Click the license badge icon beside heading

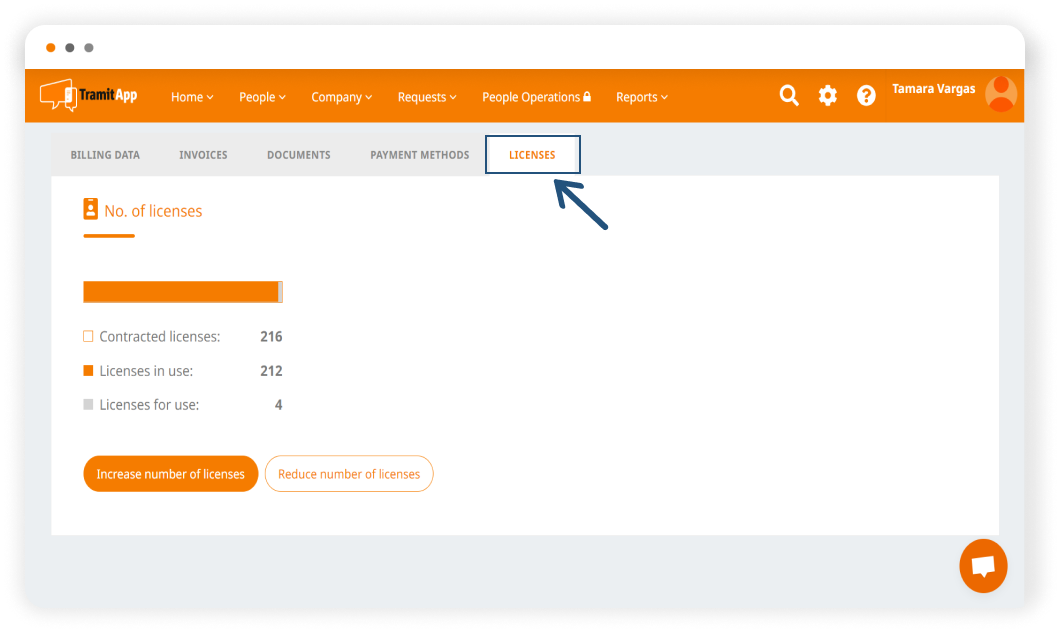[91, 210]
